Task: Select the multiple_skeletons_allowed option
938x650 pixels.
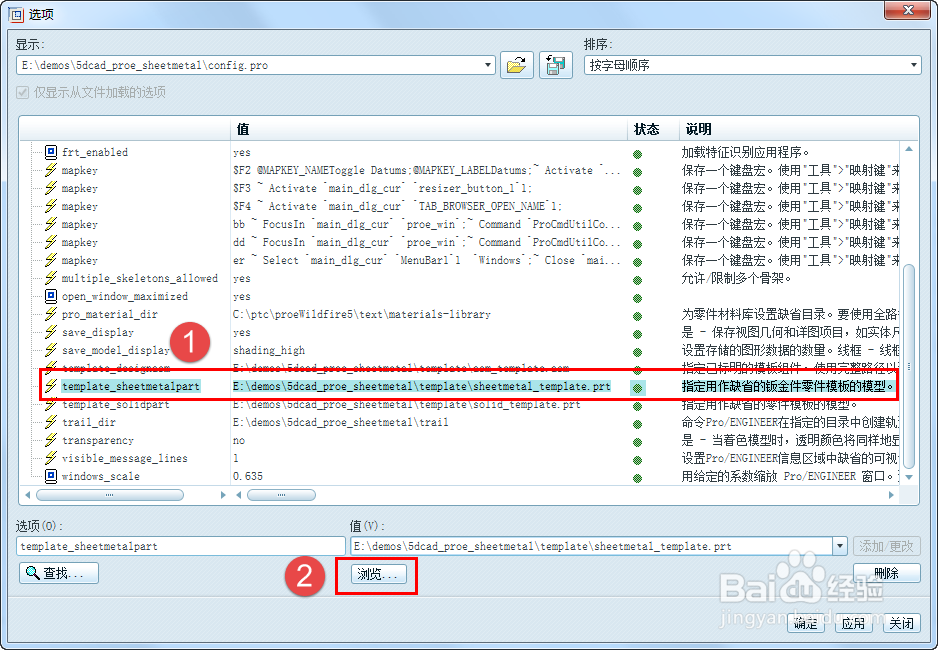Action: click(139, 278)
